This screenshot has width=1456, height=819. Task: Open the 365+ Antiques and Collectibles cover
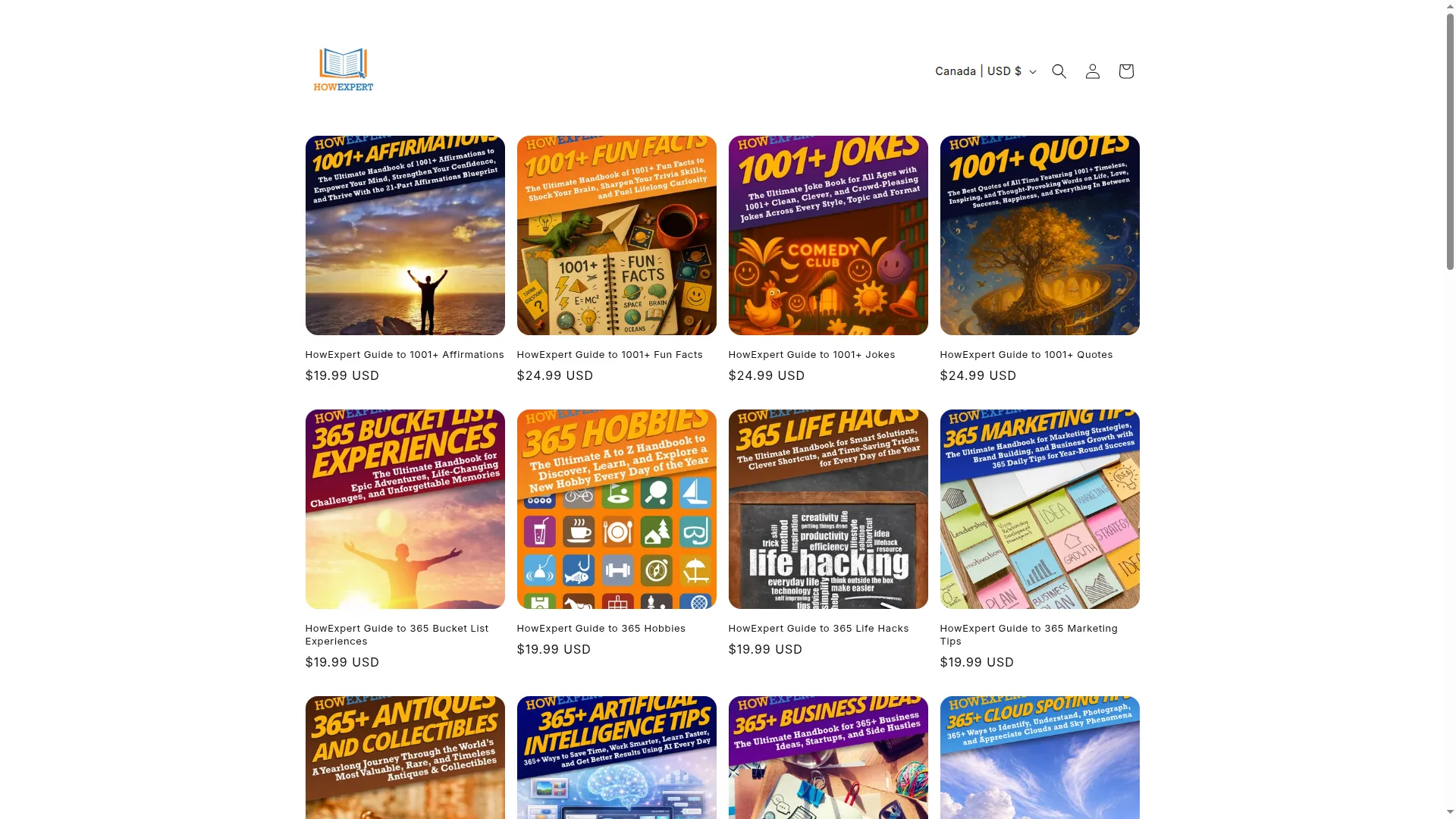[x=405, y=758]
